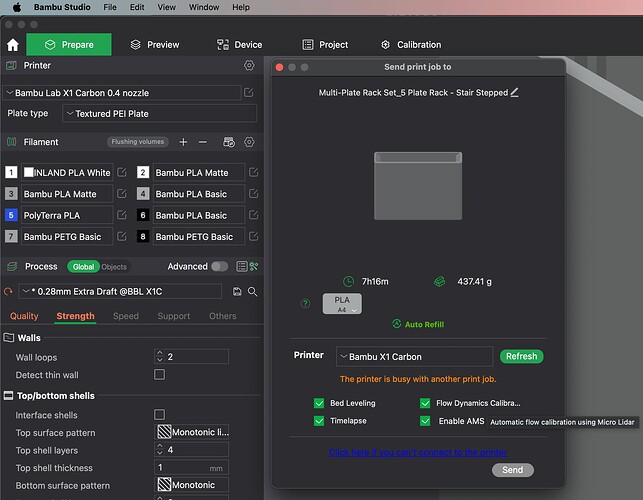
Task: Open Top surface pattern dropdown
Action: pyautogui.click(x=192, y=432)
